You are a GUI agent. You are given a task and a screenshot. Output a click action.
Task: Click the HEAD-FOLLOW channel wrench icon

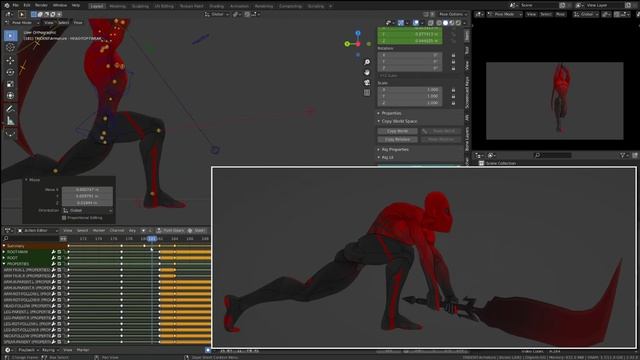pyautogui.click(x=53, y=306)
